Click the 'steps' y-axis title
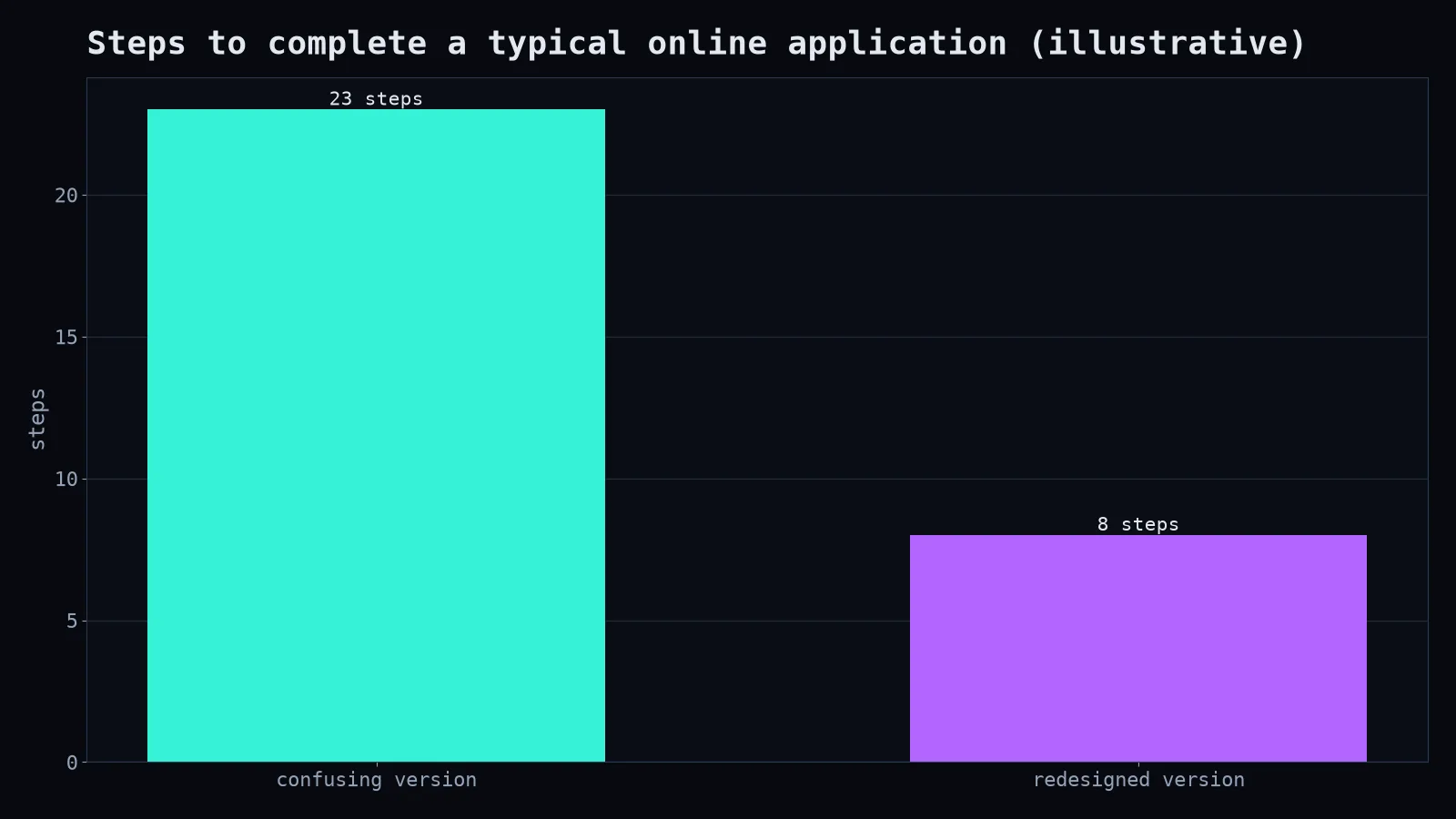The width and height of the screenshot is (1456, 819). click(37, 419)
